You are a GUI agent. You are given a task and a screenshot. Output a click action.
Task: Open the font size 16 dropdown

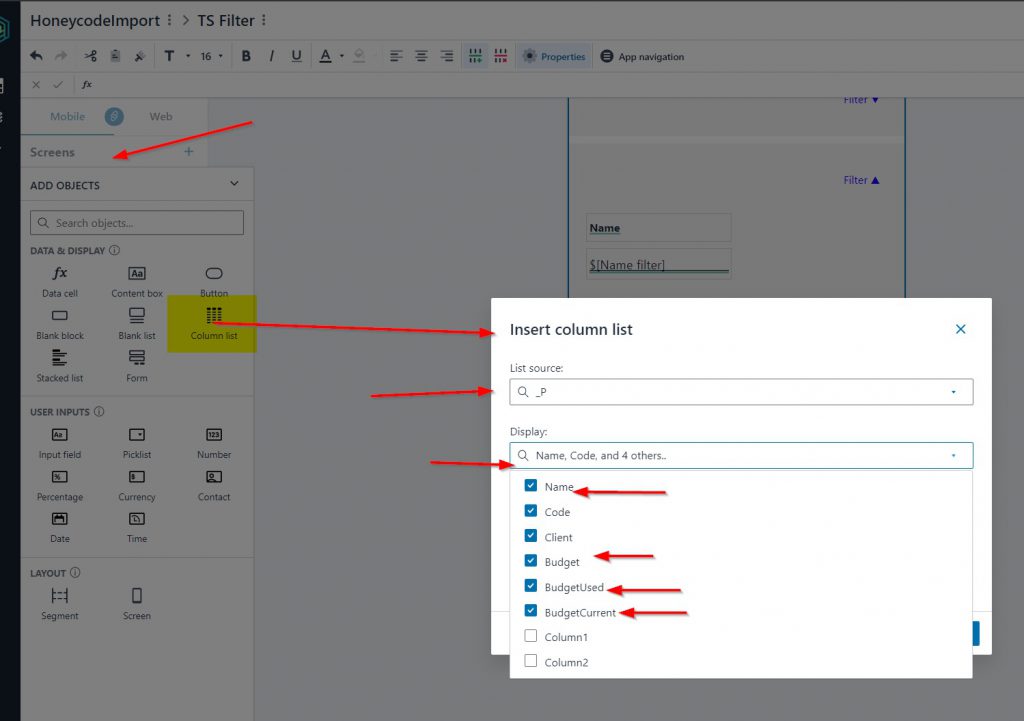point(211,56)
